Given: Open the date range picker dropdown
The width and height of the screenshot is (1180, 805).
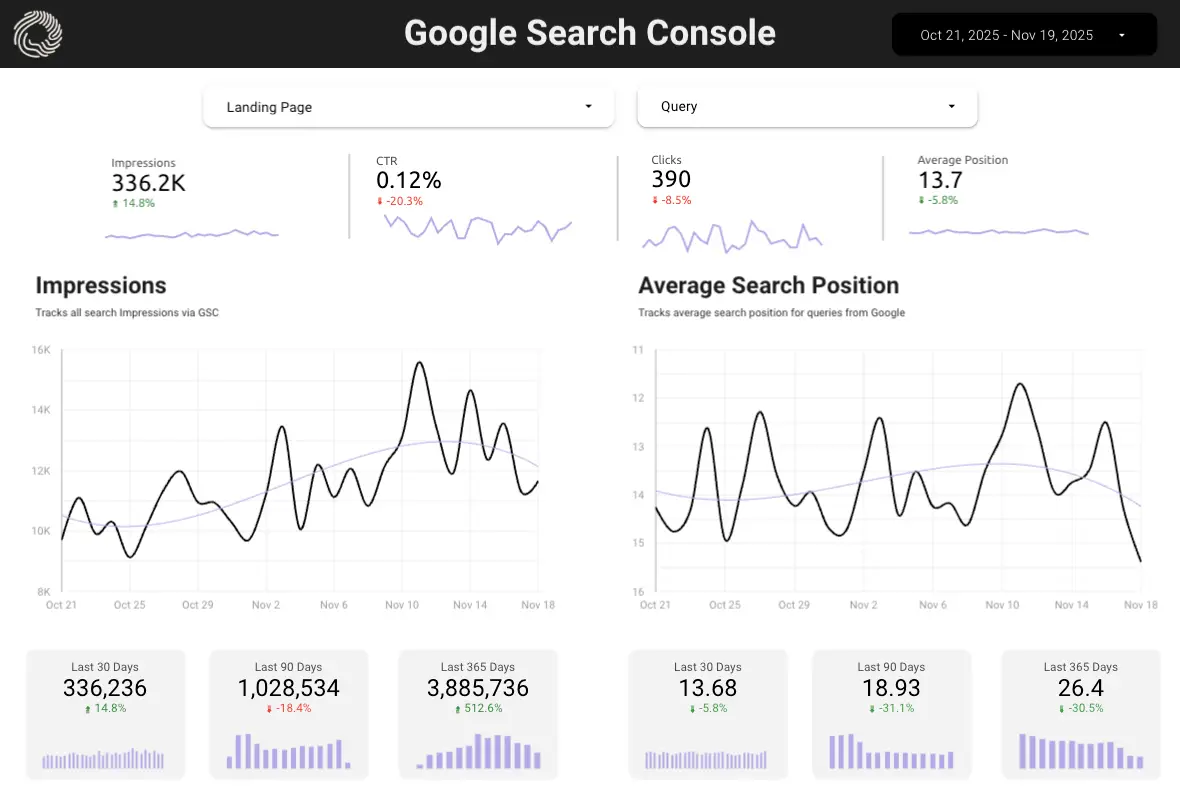Looking at the screenshot, I should tap(1024, 35).
